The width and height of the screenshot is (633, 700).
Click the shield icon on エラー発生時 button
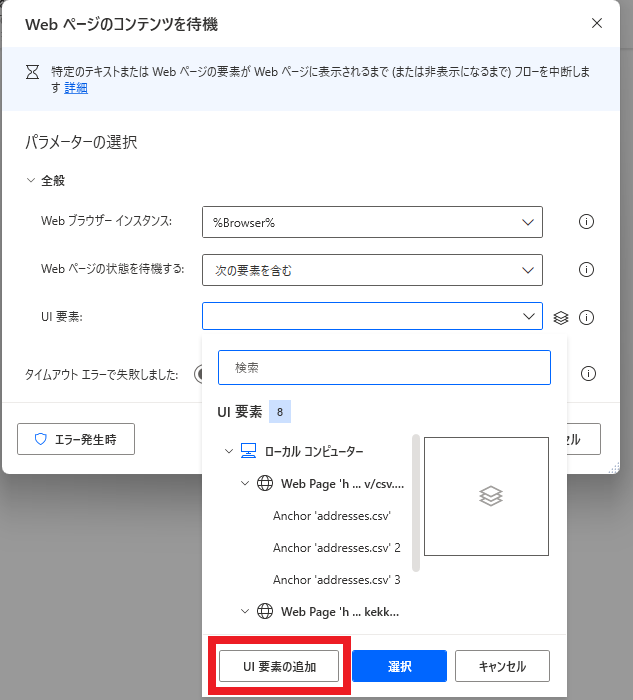tap(41, 439)
